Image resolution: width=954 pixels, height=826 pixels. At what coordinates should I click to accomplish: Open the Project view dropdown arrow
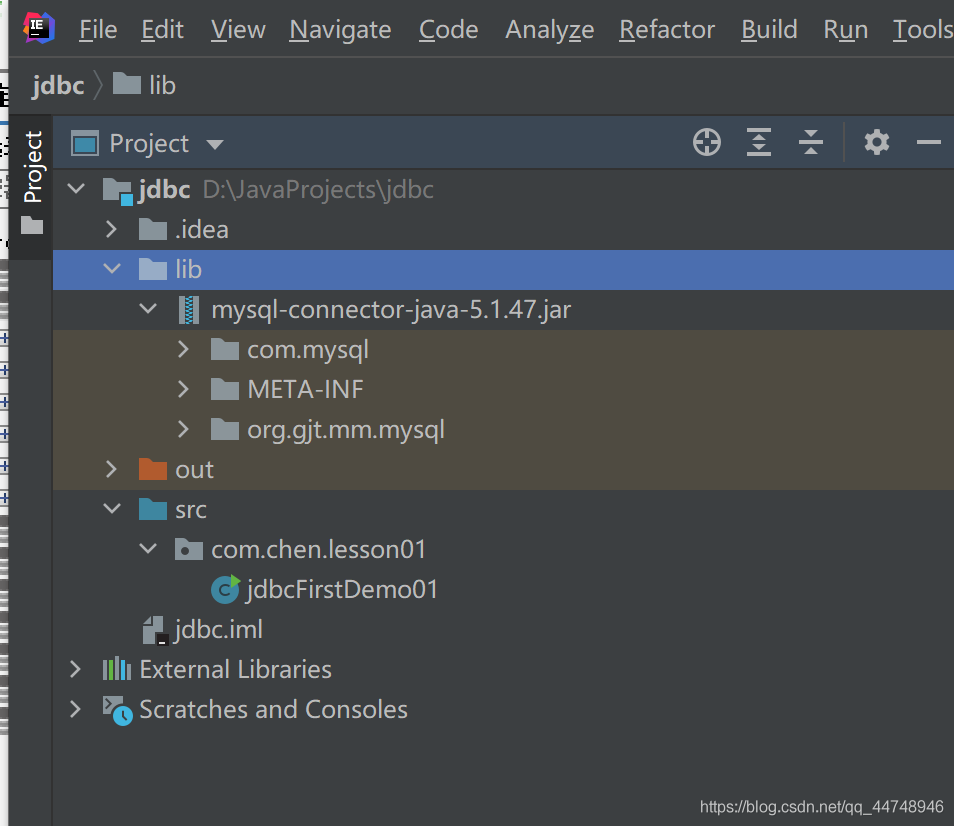[x=215, y=145]
